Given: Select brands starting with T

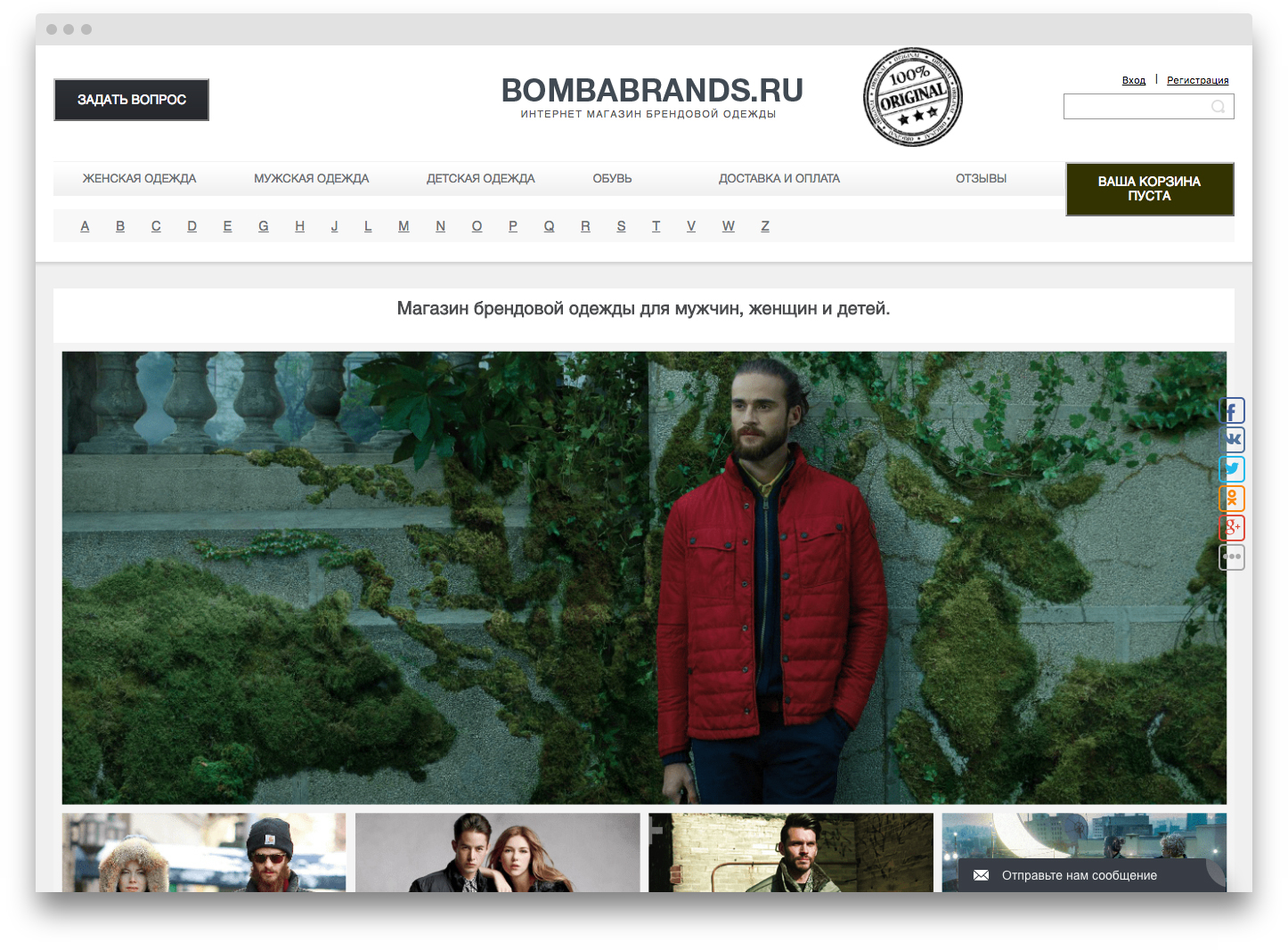Looking at the screenshot, I should click(x=656, y=226).
